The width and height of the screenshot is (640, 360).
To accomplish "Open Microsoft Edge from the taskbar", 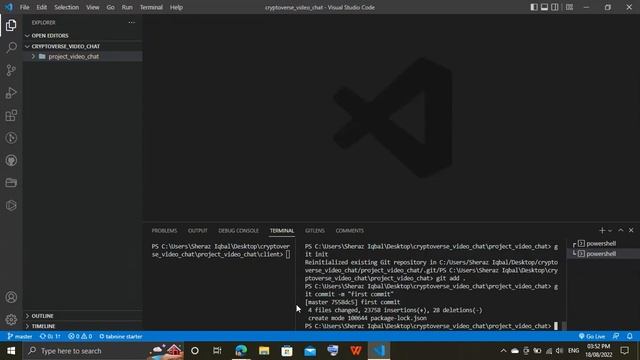I will pos(241,351).
